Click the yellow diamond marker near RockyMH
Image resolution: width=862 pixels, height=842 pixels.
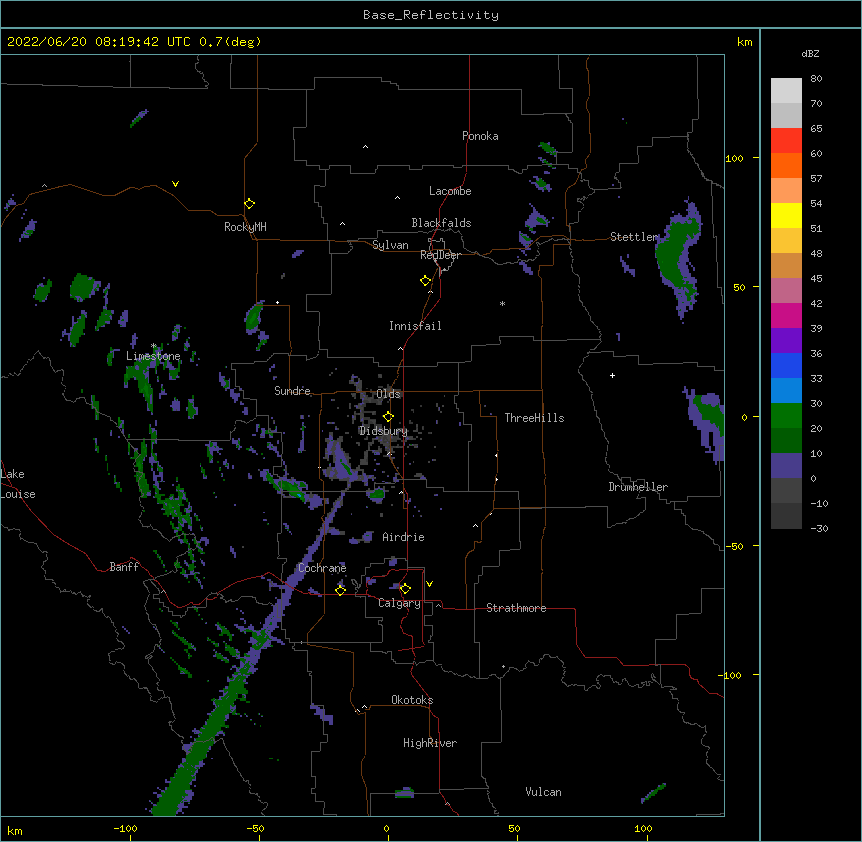pyautogui.click(x=249, y=204)
